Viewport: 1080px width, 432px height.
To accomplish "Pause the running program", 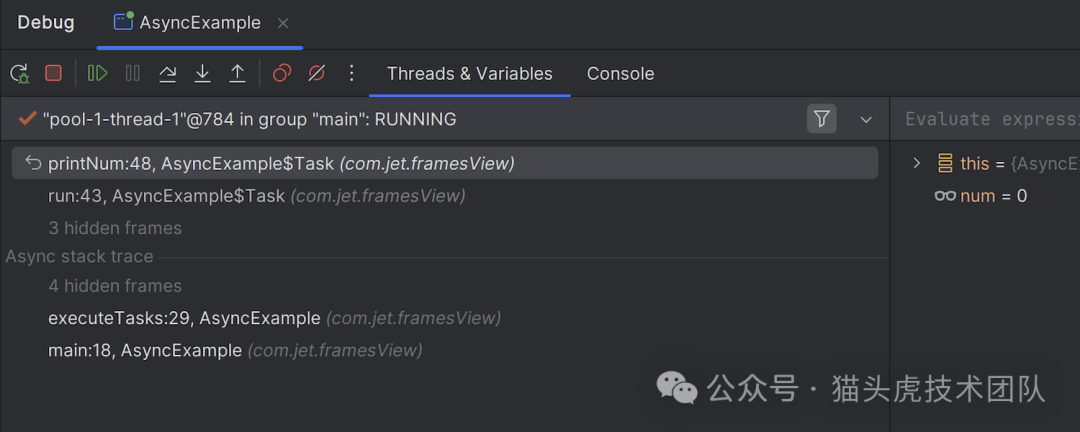I will tap(133, 73).
